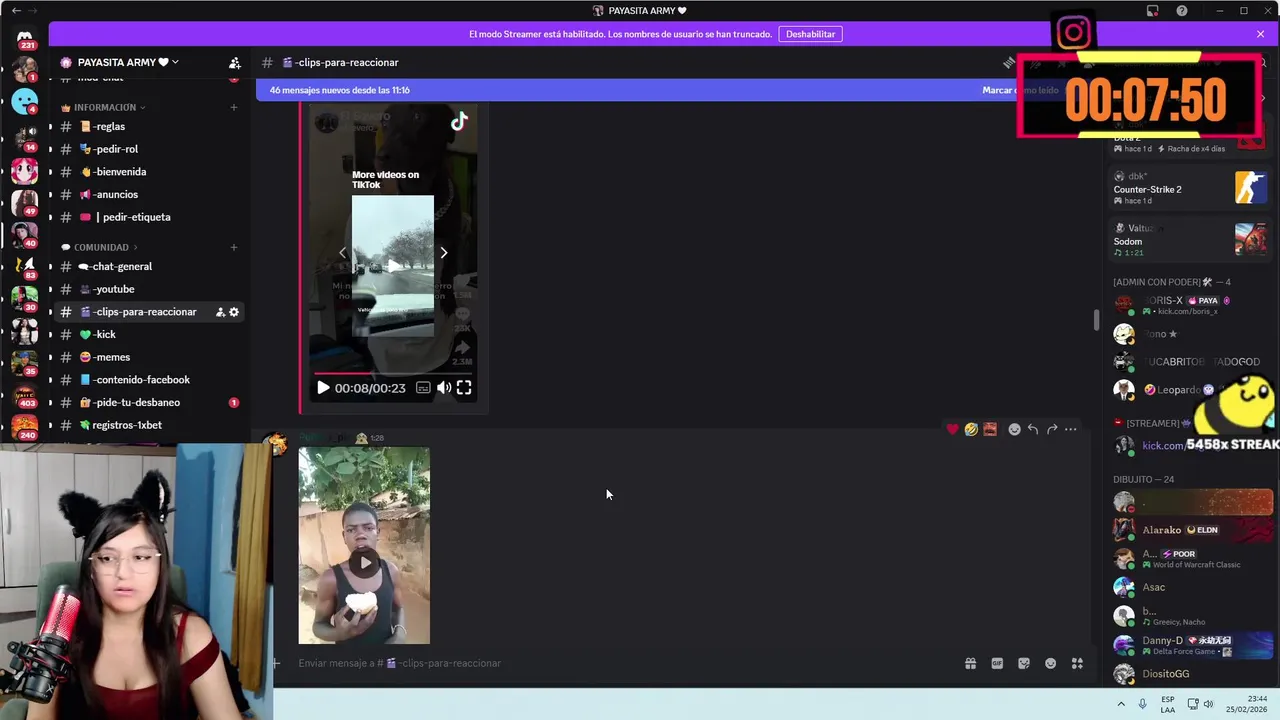Image resolution: width=1280 pixels, height=720 pixels.
Task: Add a channel to INFORMACIÓN with plus icon
Action: point(234,107)
